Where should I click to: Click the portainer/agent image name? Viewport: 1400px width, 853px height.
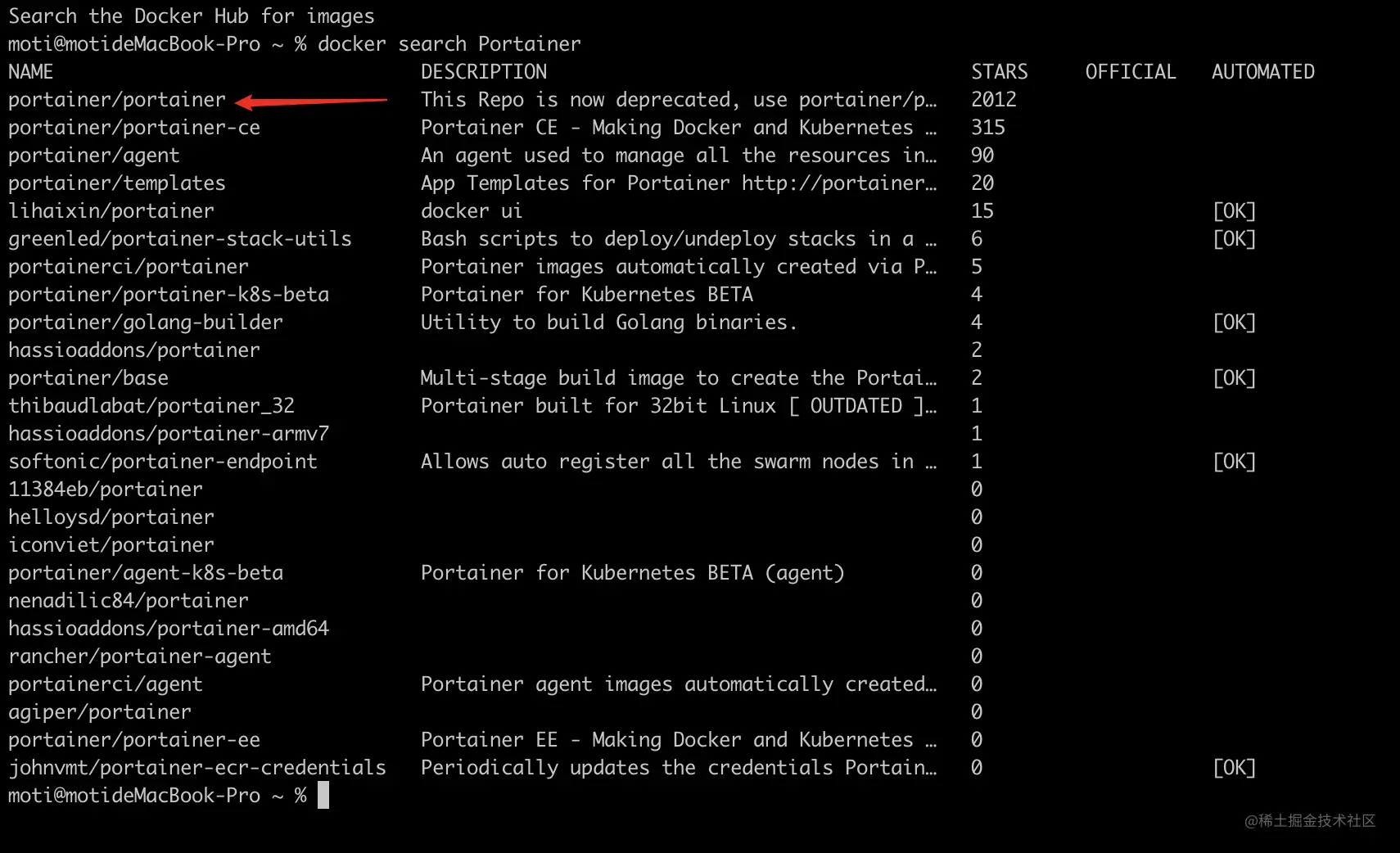coord(94,156)
